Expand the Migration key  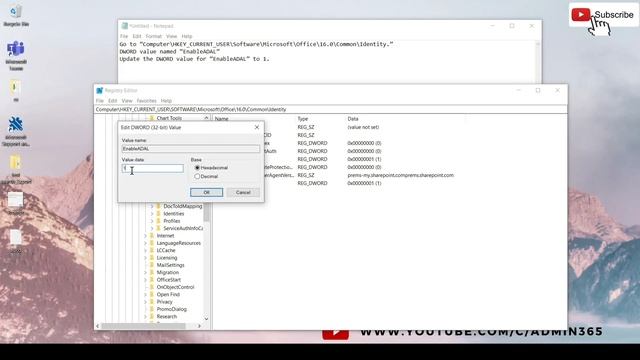145,272
